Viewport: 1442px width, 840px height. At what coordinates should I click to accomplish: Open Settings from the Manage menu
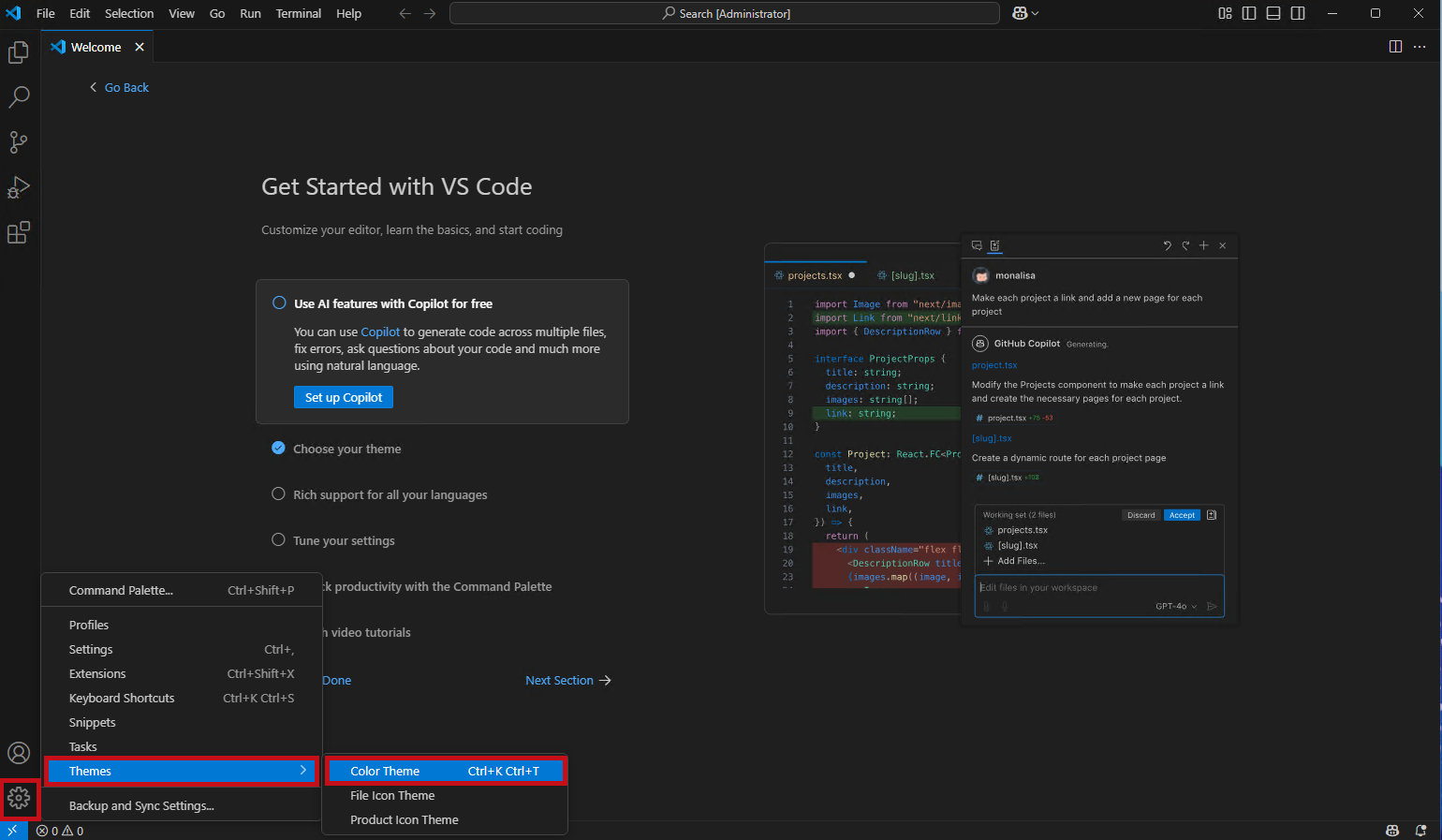[x=182, y=649]
